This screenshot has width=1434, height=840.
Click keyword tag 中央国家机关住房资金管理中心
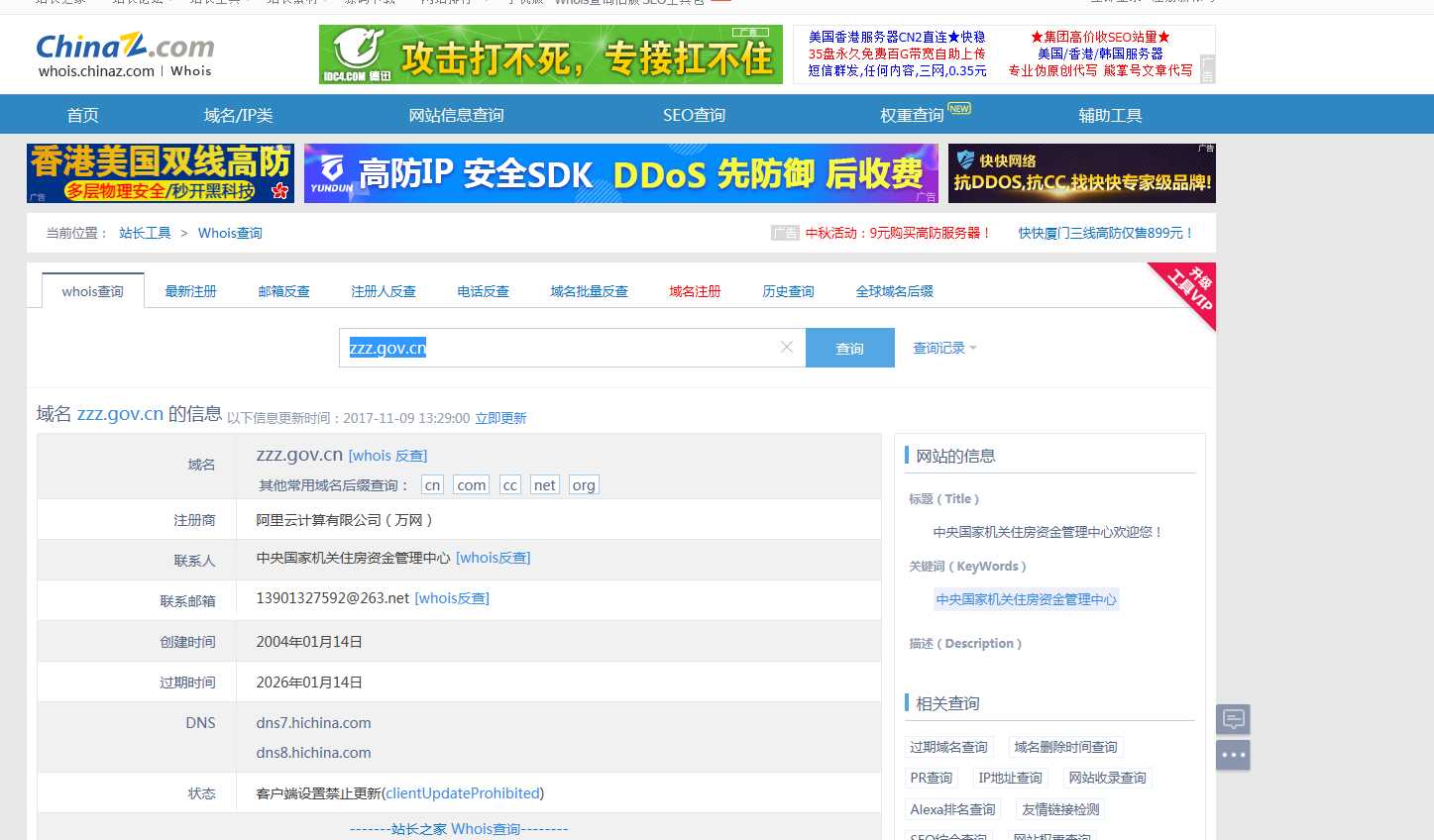[x=1026, y=599]
